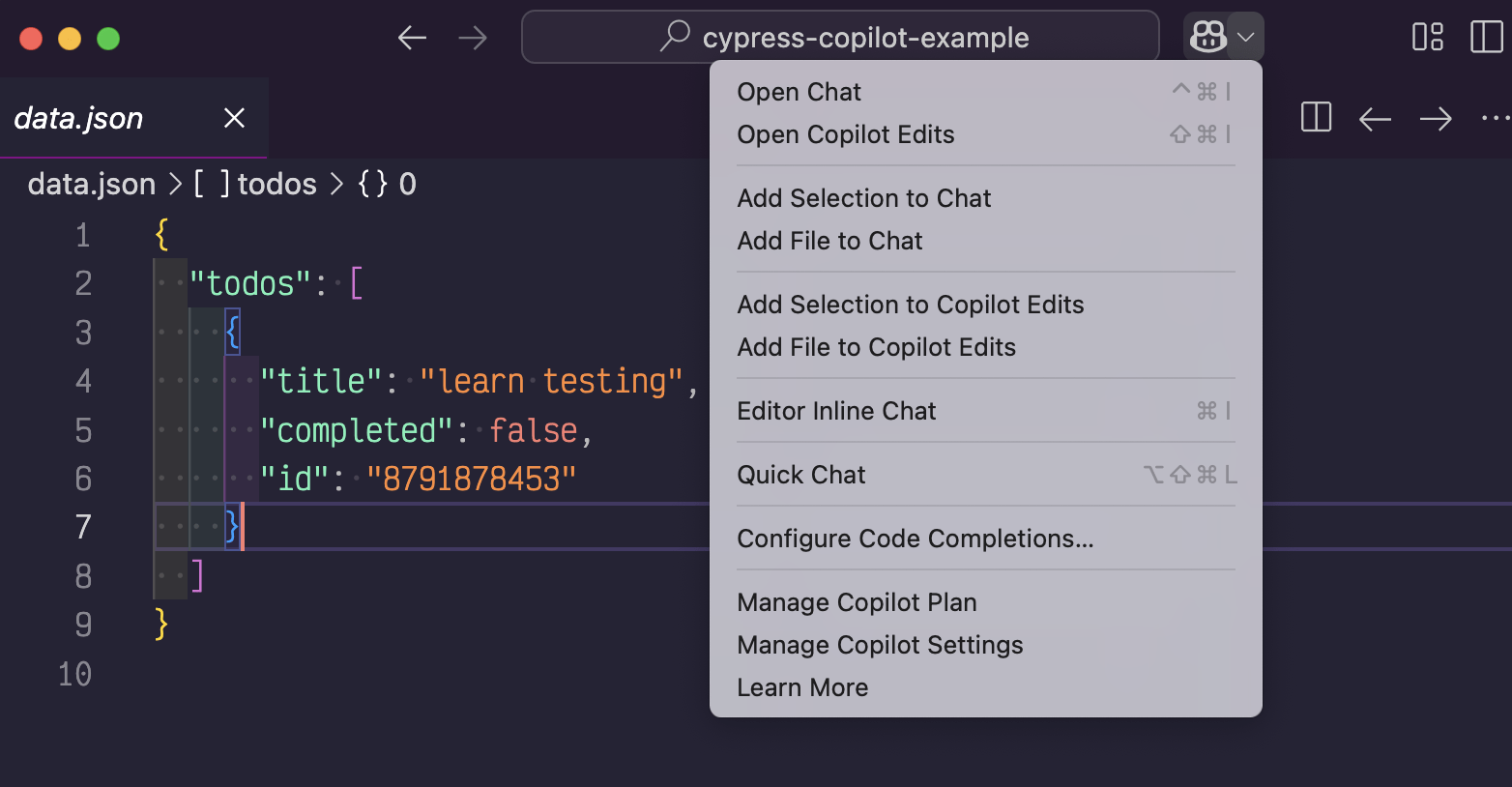Viewport: 1512px width, 787px height.
Task: Close the data.json tab
Action: click(234, 118)
